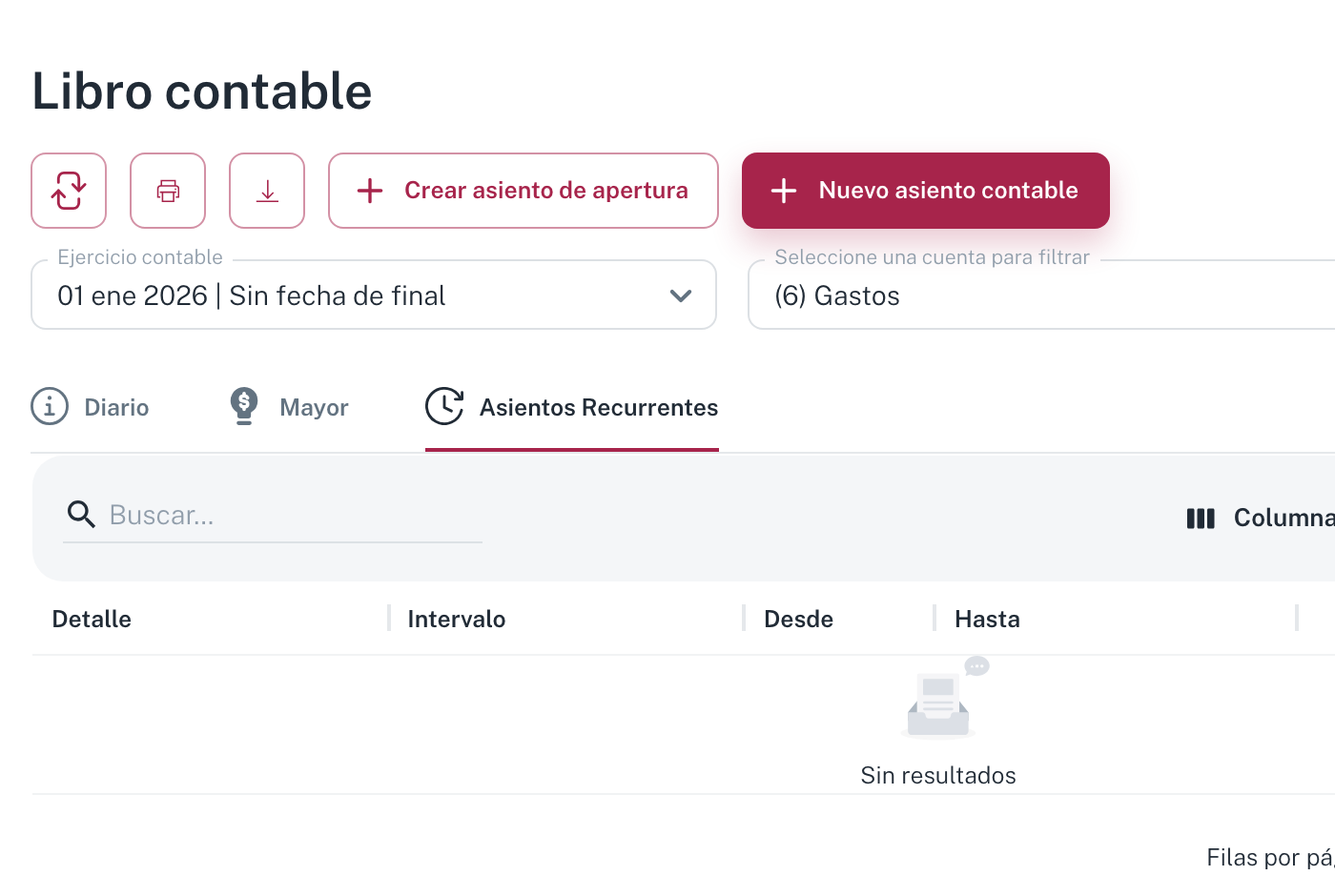Click the Sin resultados message

(938, 775)
